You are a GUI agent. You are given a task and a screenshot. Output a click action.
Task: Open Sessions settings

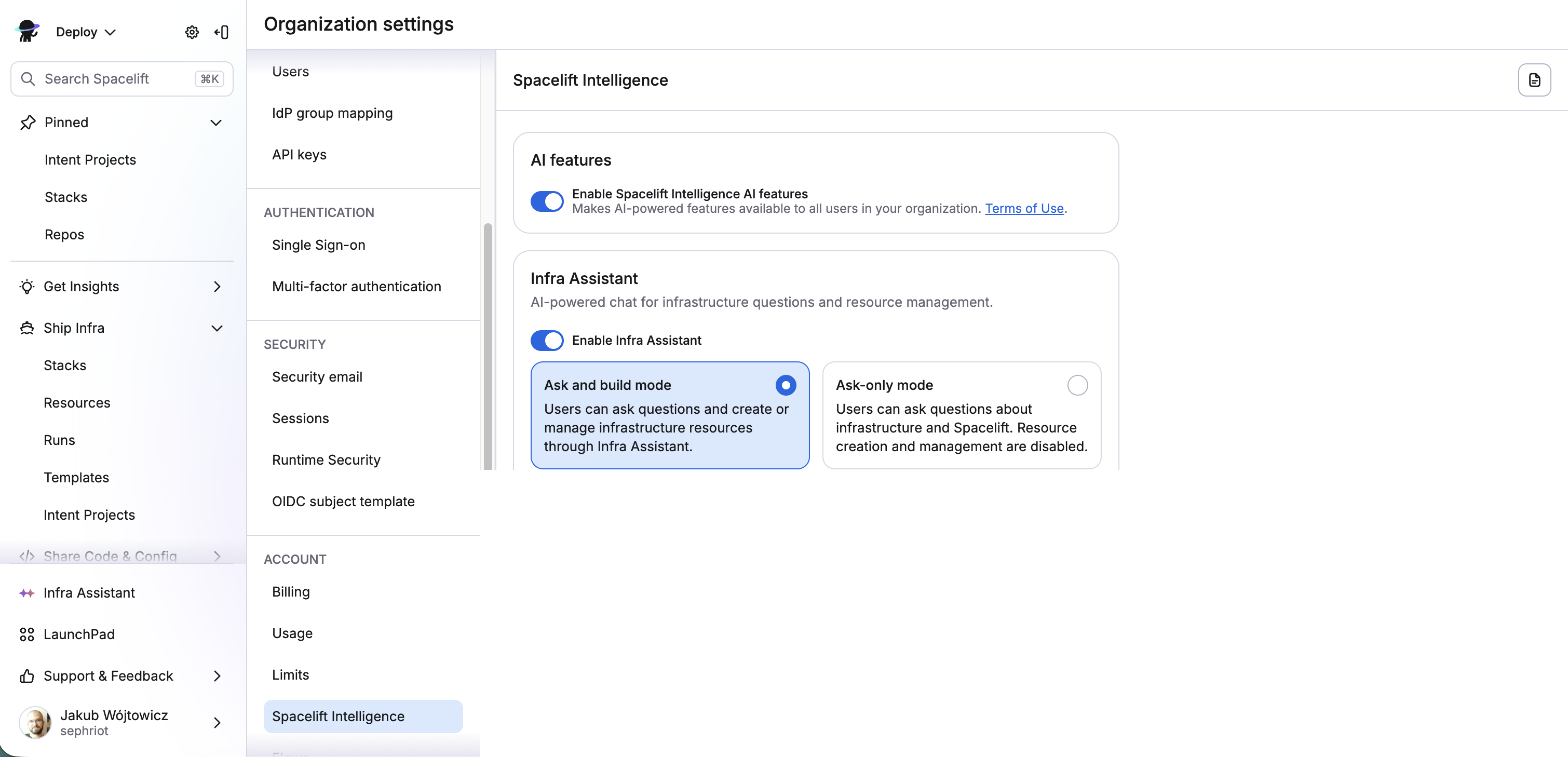(x=300, y=418)
